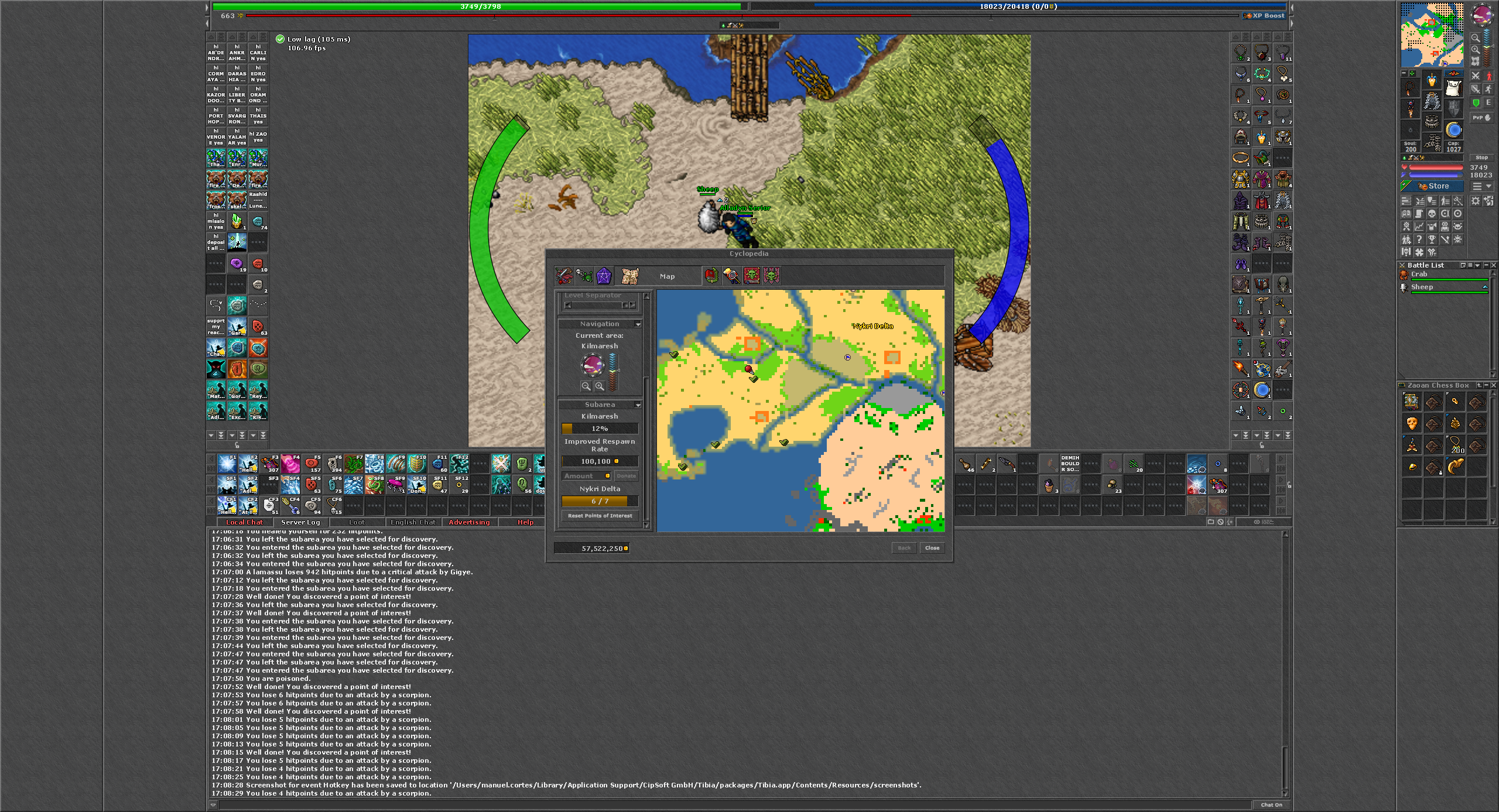Zoom out the top-right minimap
Screen dimensions: 1499x812
click(x=1475, y=38)
